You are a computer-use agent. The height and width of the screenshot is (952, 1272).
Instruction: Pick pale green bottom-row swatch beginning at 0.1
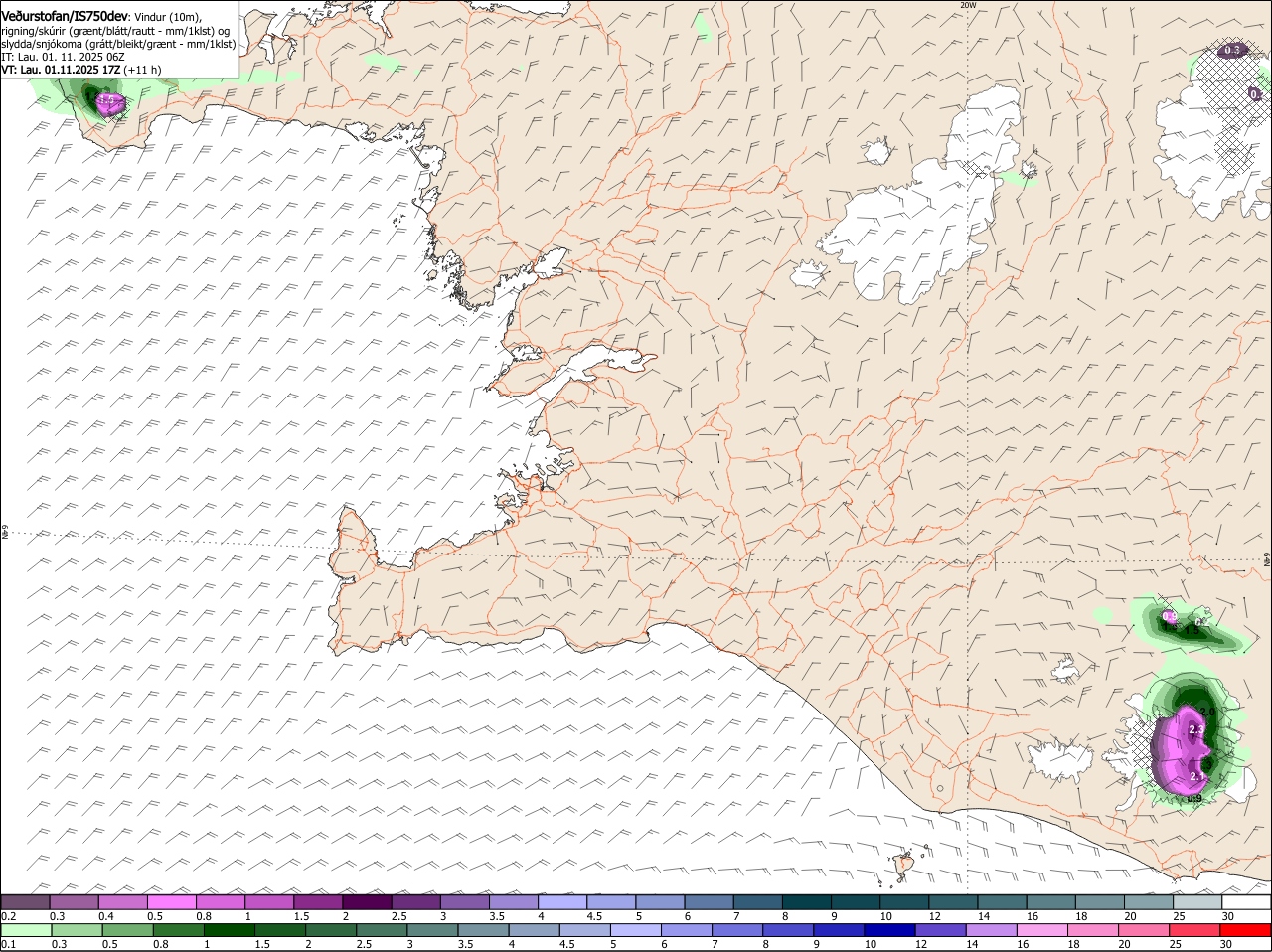[25, 930]
